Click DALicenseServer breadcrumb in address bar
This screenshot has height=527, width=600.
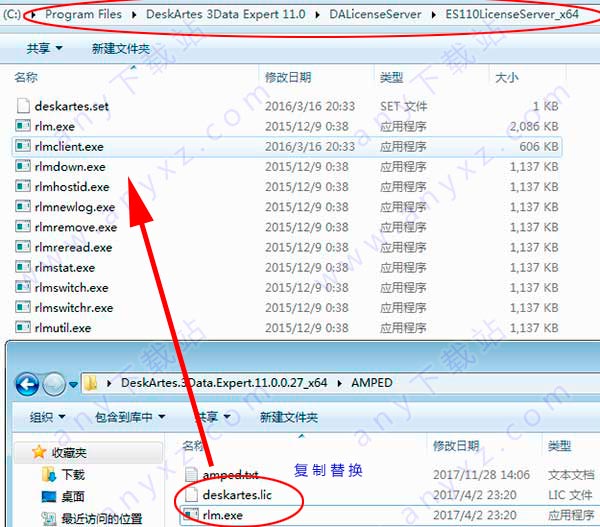click(375, 15)
